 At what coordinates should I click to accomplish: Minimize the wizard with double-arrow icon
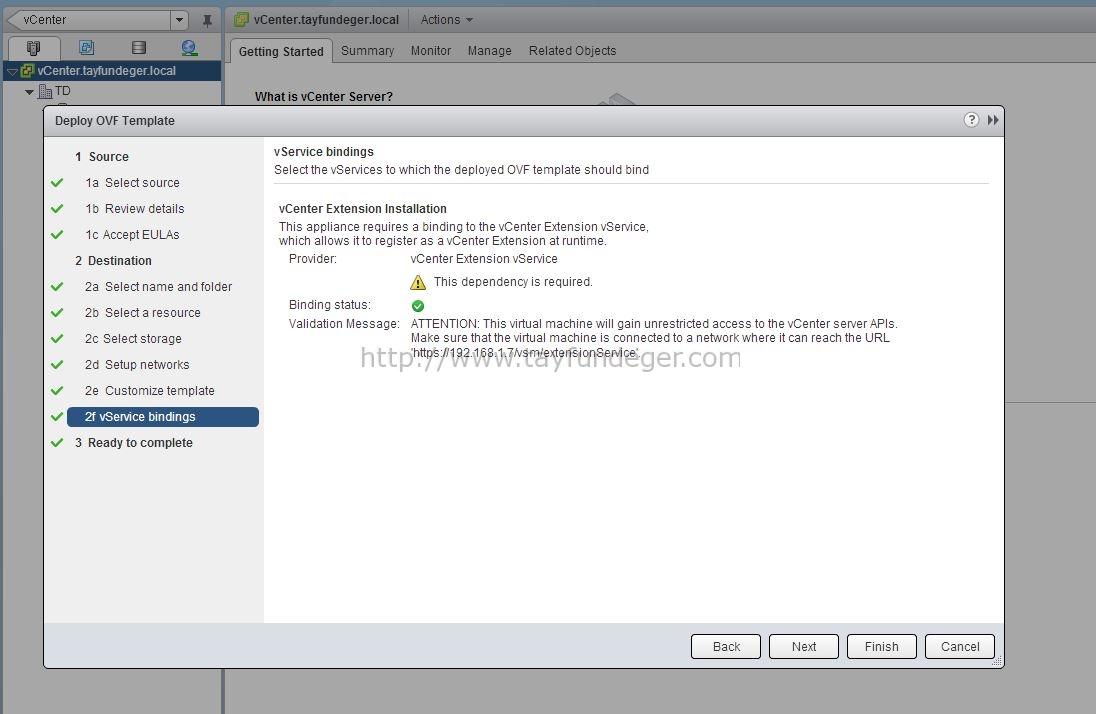pos(993,120)
